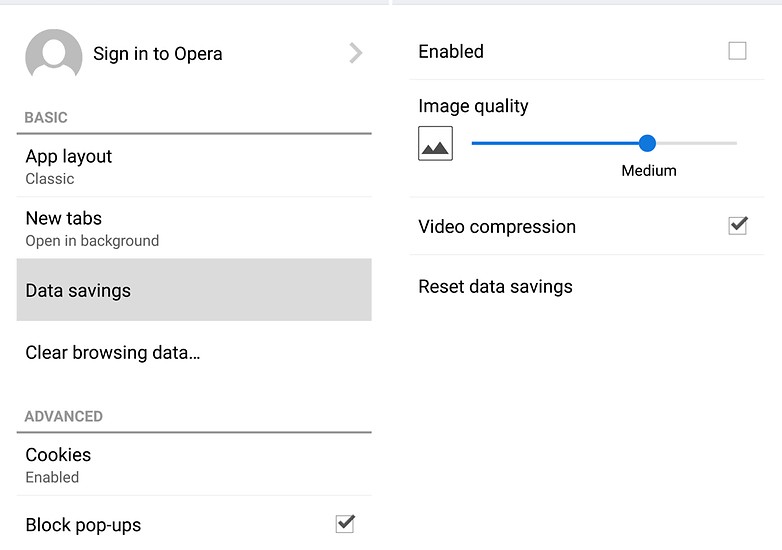Click the ADVANCED section header
The width and height of the screenshot is (782, 550).
click(x=64, y=416)
